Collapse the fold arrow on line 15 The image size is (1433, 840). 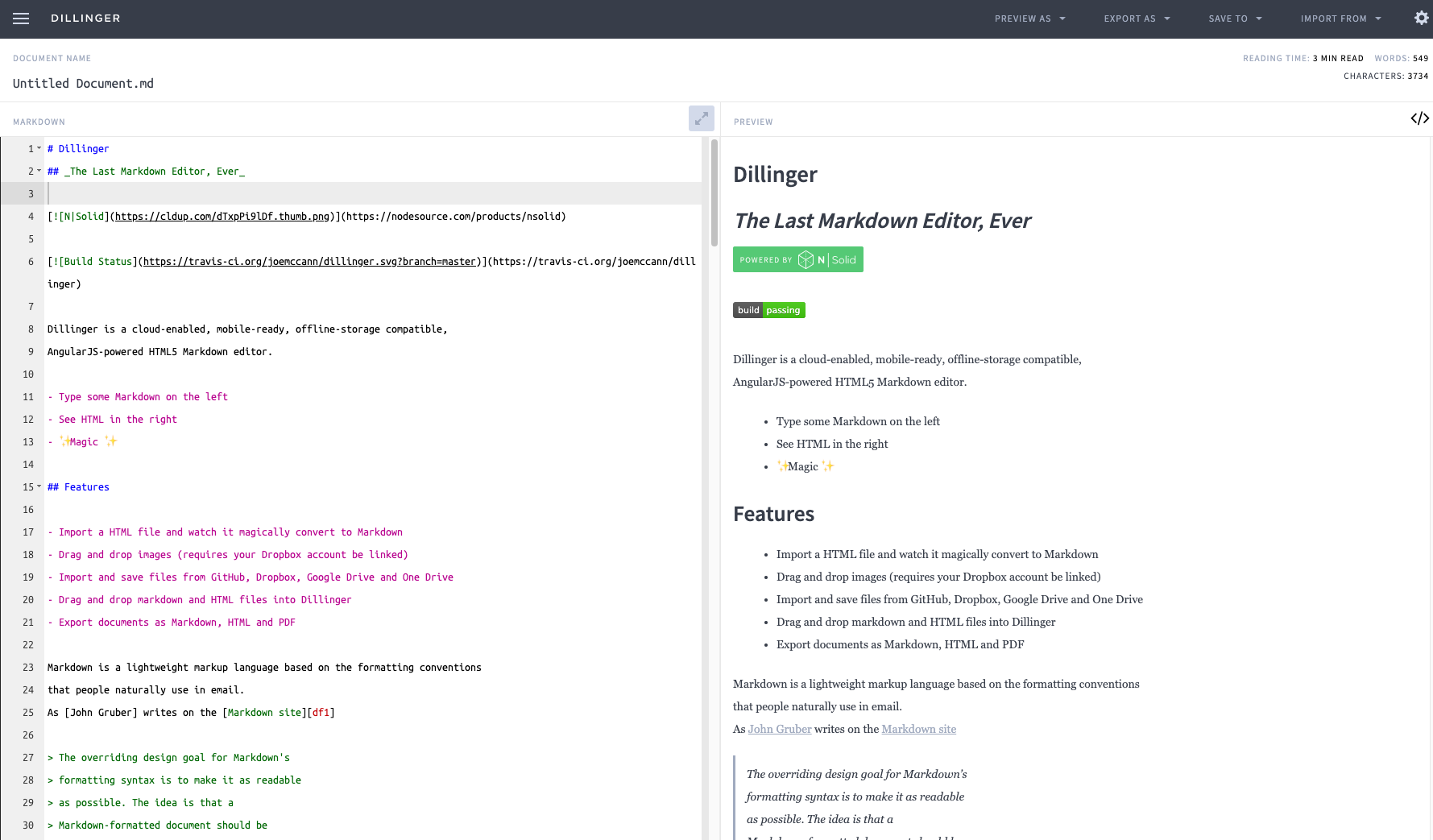tap(39, 486)
